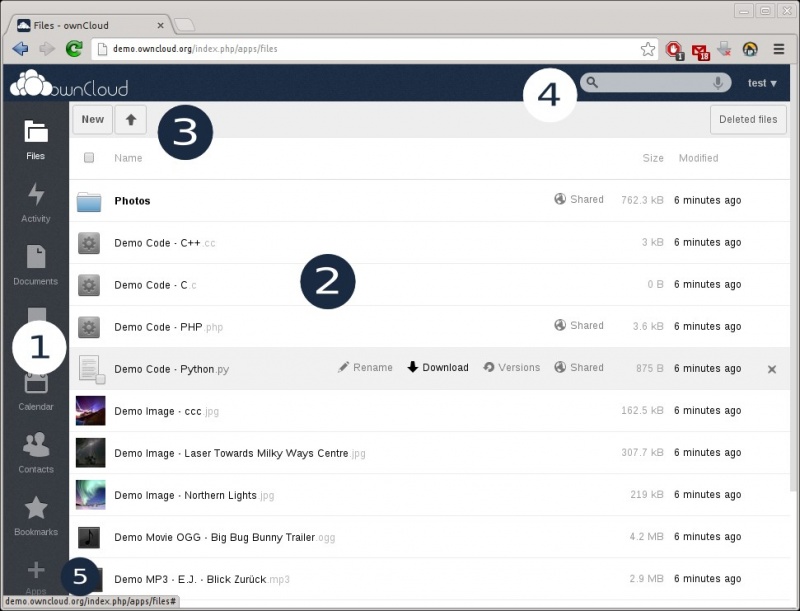This screenshot has height=611, width=800.
Task: Open the New file dropdown
Action: click(x=92, y=120)
